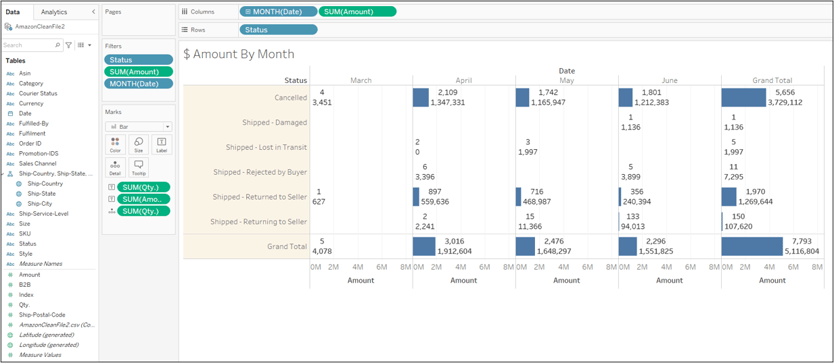Collapse Ship-Country, Ship-State hierarchy
Image resolution: width=834 pixels, height=363 pixels.
point(3,174)
